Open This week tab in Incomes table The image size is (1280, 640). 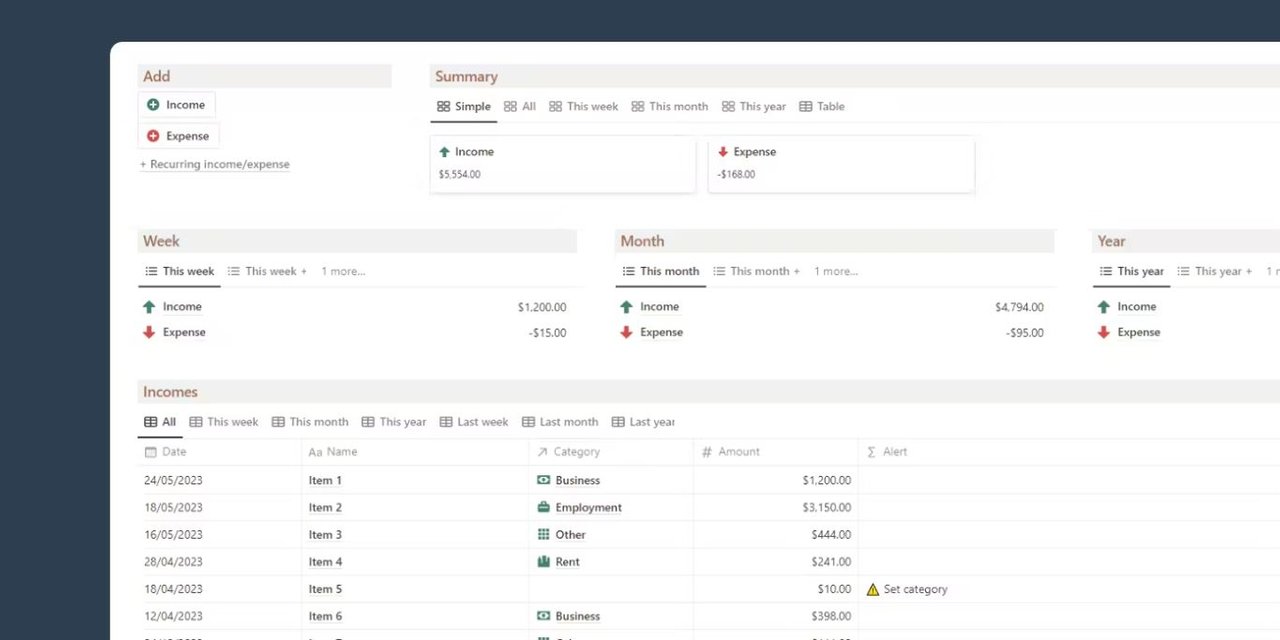pyautogui.click(x=224, y=422)
